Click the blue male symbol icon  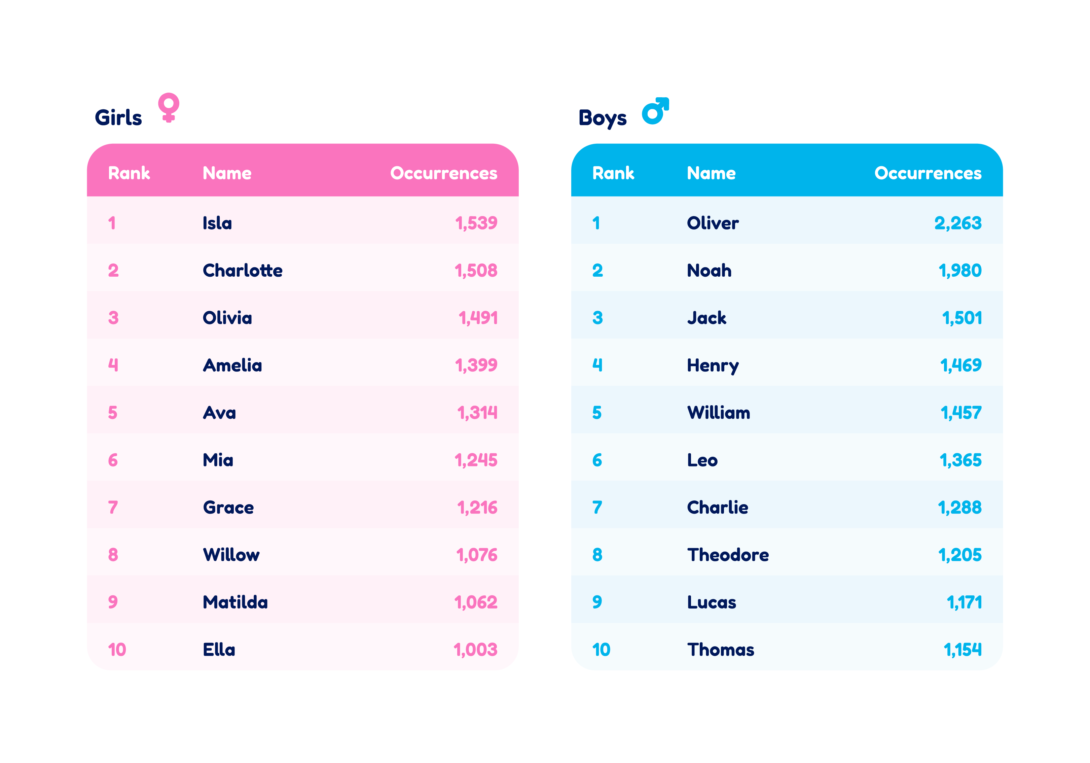[655, 111]
